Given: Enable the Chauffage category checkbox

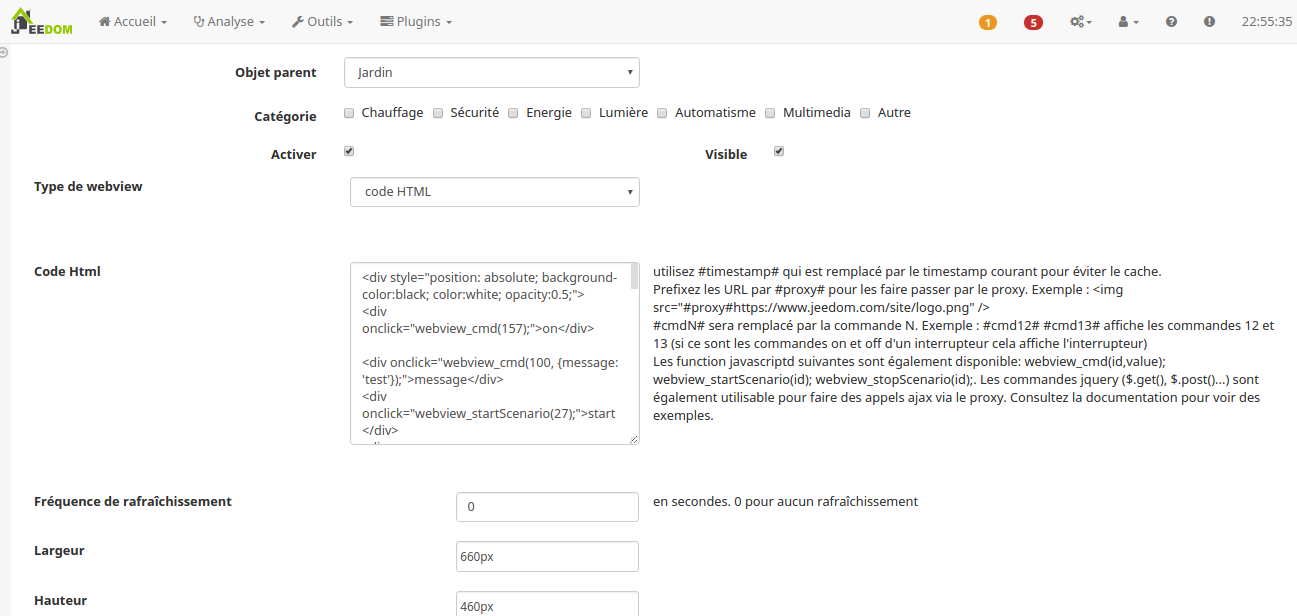Looking at the screenshot, I should point(349,113).
